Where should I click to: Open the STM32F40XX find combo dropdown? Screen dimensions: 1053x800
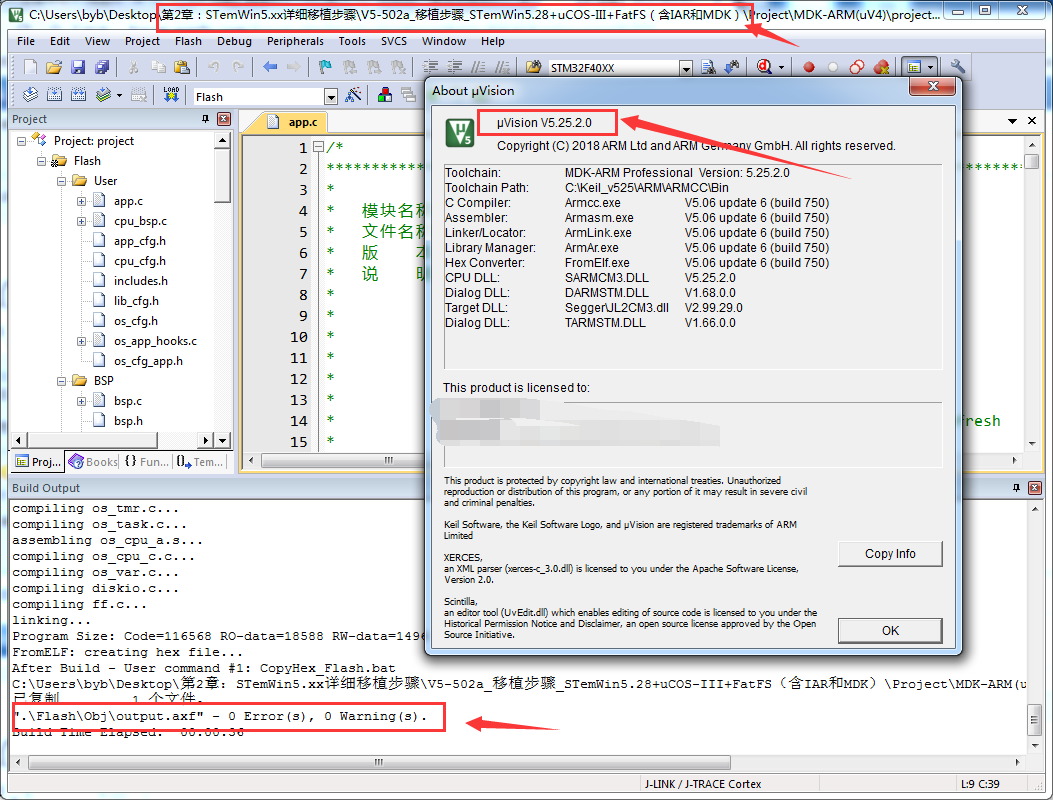coord(686,68)
